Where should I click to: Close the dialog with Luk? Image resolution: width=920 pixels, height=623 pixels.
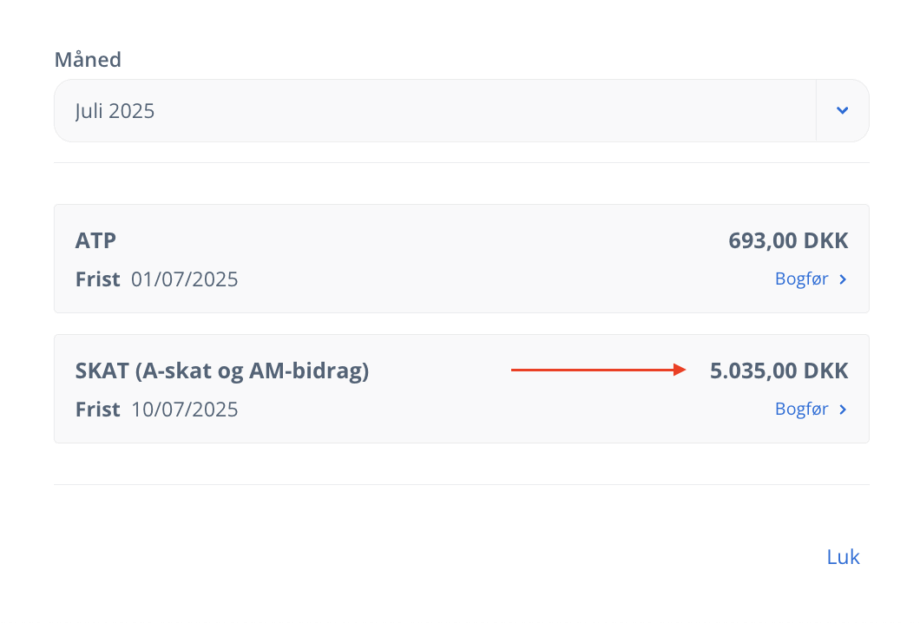843,557
